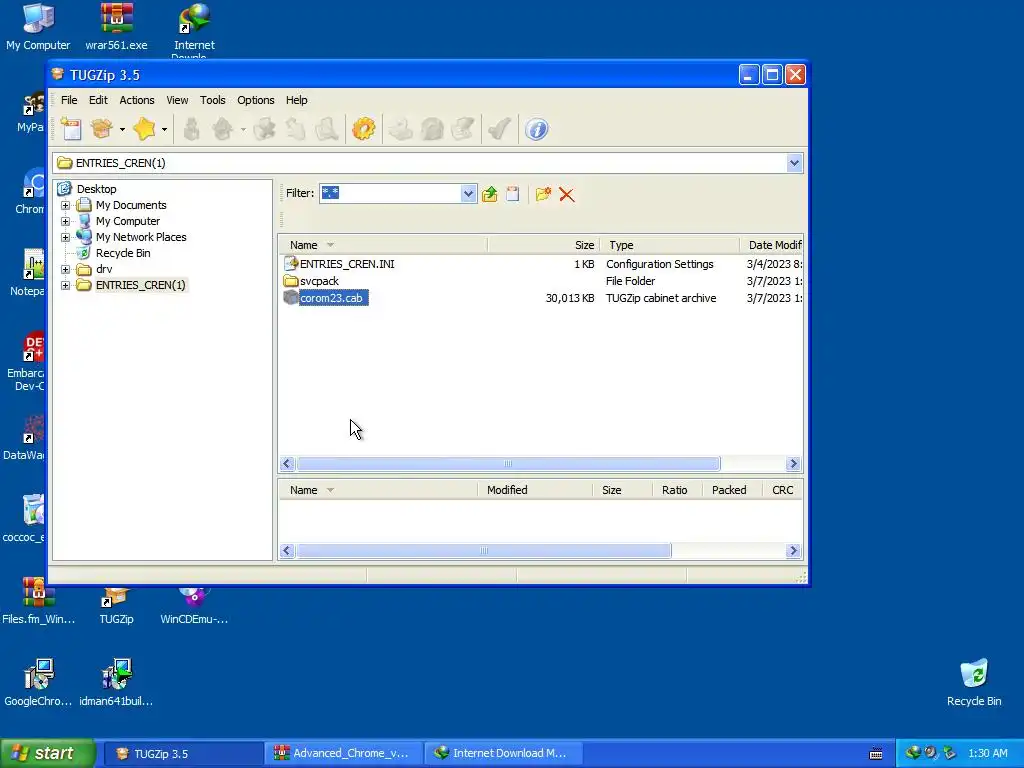Select Recycle Bin in the folder tree

[x=123, y=253]
